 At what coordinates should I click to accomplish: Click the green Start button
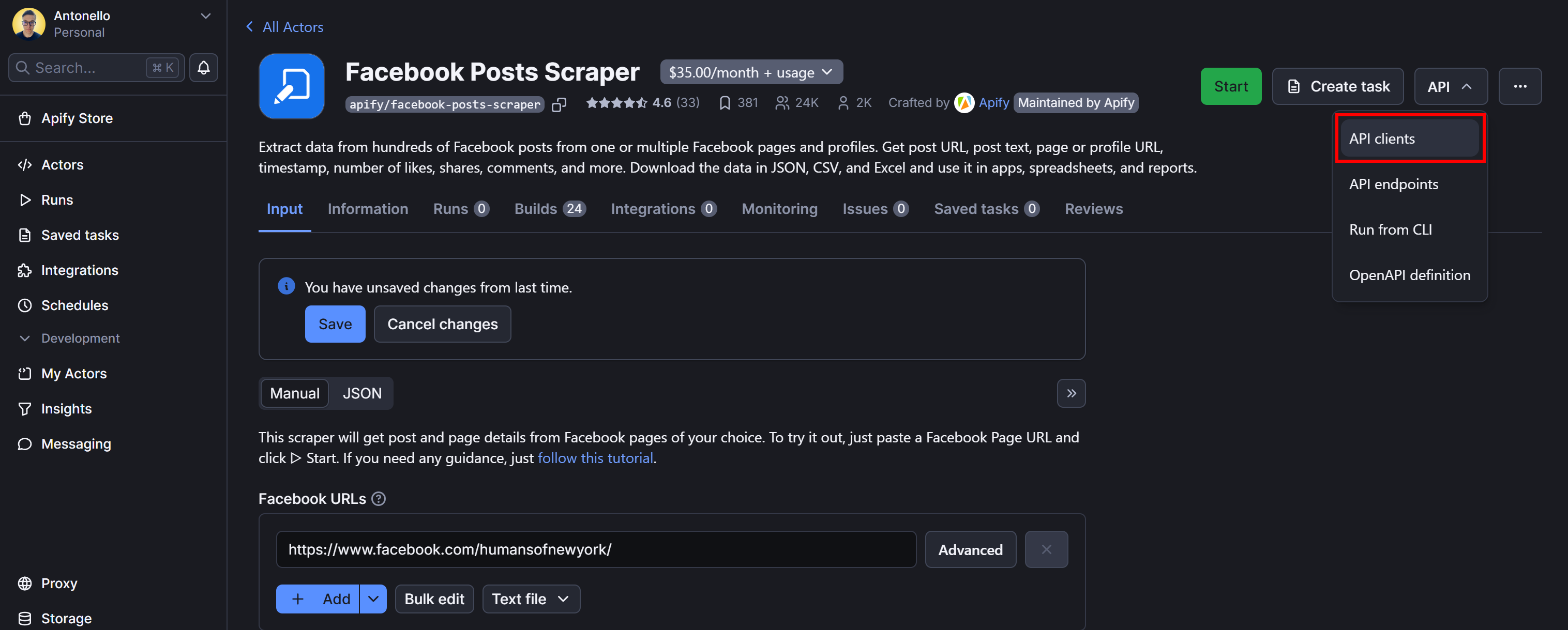tap(1231, 86)
